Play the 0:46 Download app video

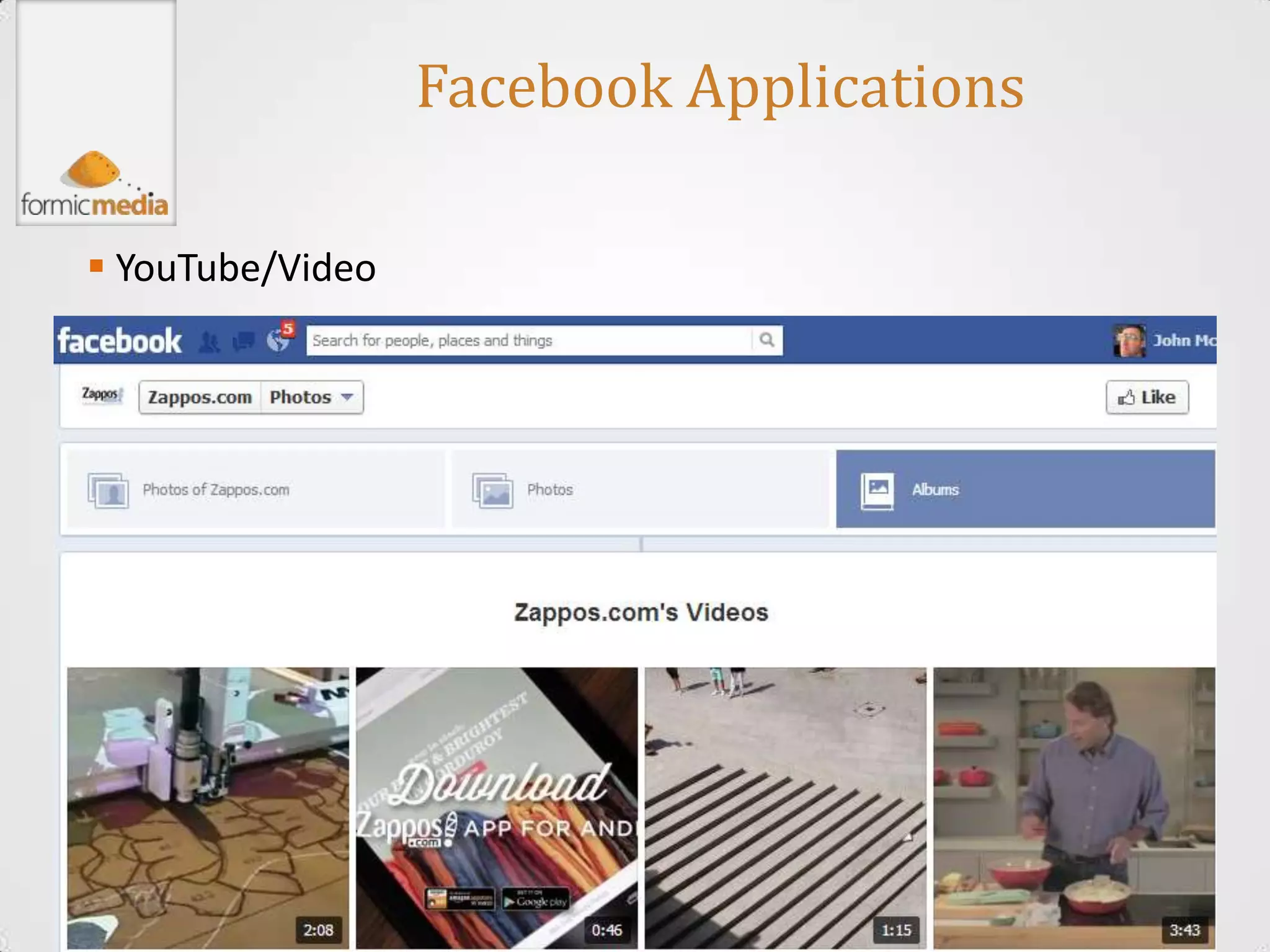[x=496, y=808]
